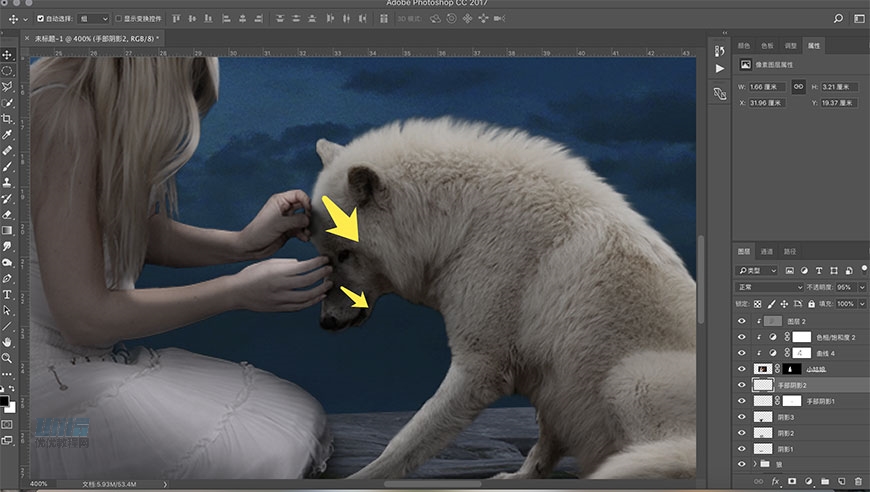Select the Quick Selection tool

tap(7, 103)
